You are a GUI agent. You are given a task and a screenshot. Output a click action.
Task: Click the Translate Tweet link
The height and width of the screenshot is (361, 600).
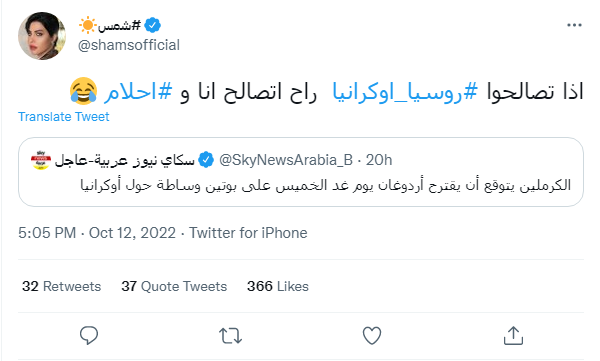click(64, 116)
